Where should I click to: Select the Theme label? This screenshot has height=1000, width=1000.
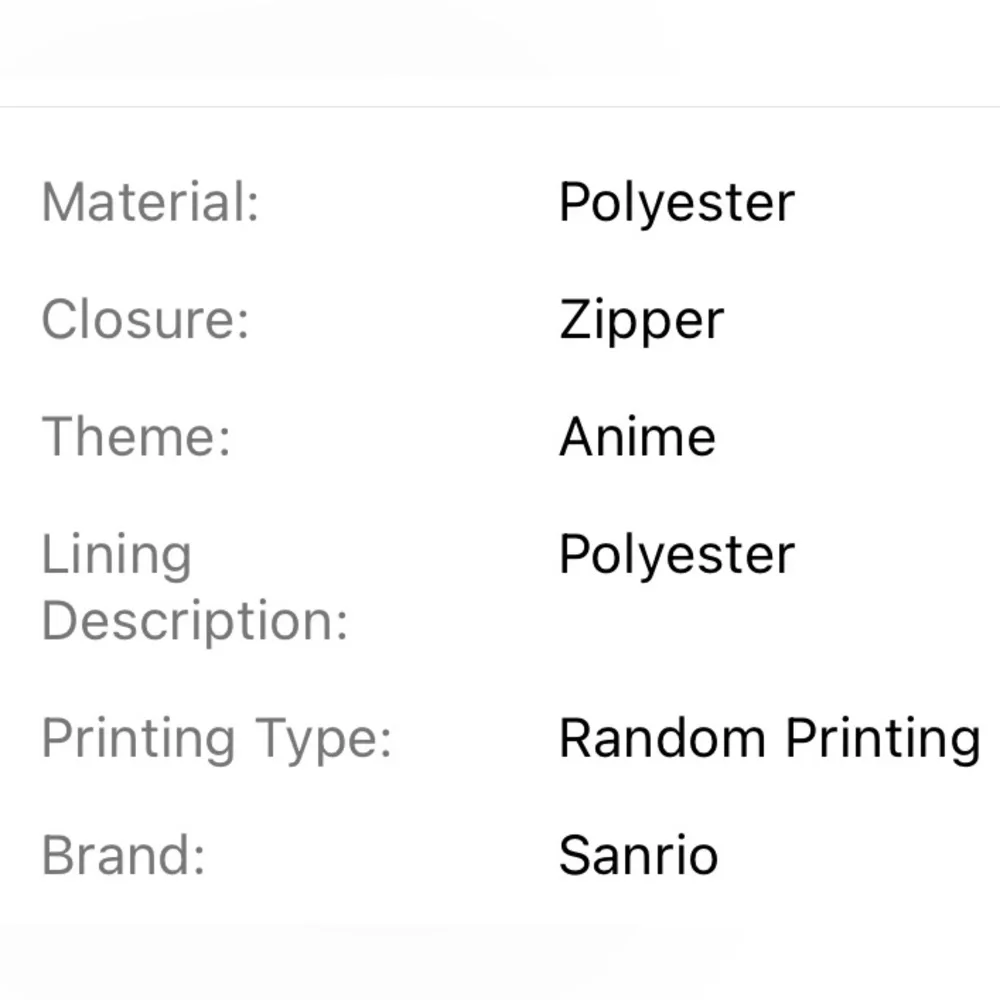136,437
